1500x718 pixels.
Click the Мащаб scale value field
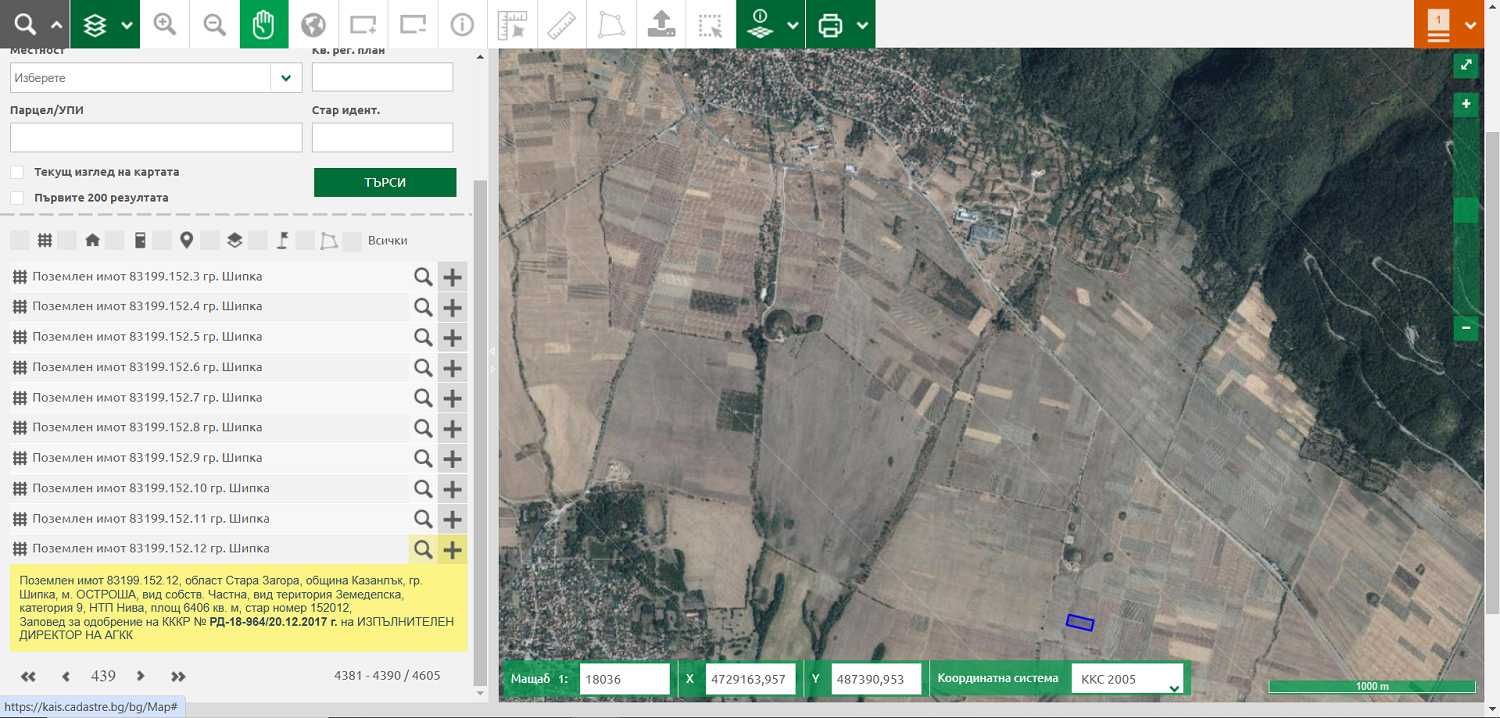pyautogui.click(x=624, y=678)
